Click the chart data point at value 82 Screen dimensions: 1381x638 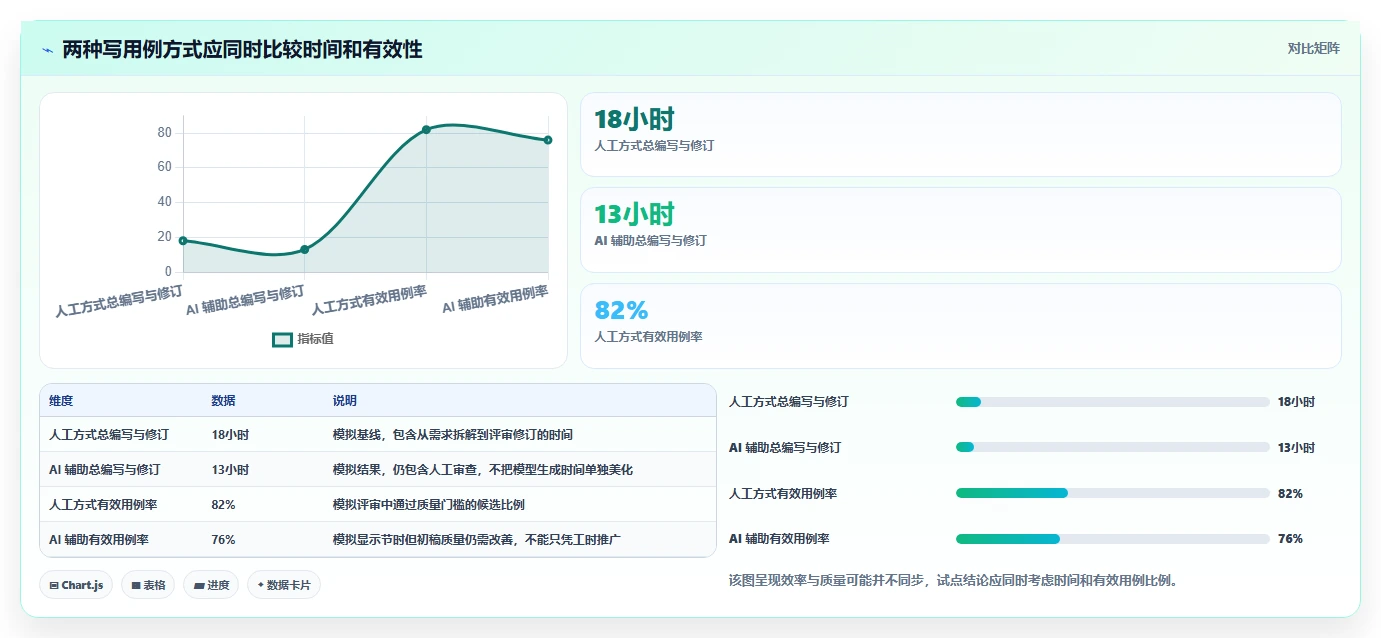(426, 129)
